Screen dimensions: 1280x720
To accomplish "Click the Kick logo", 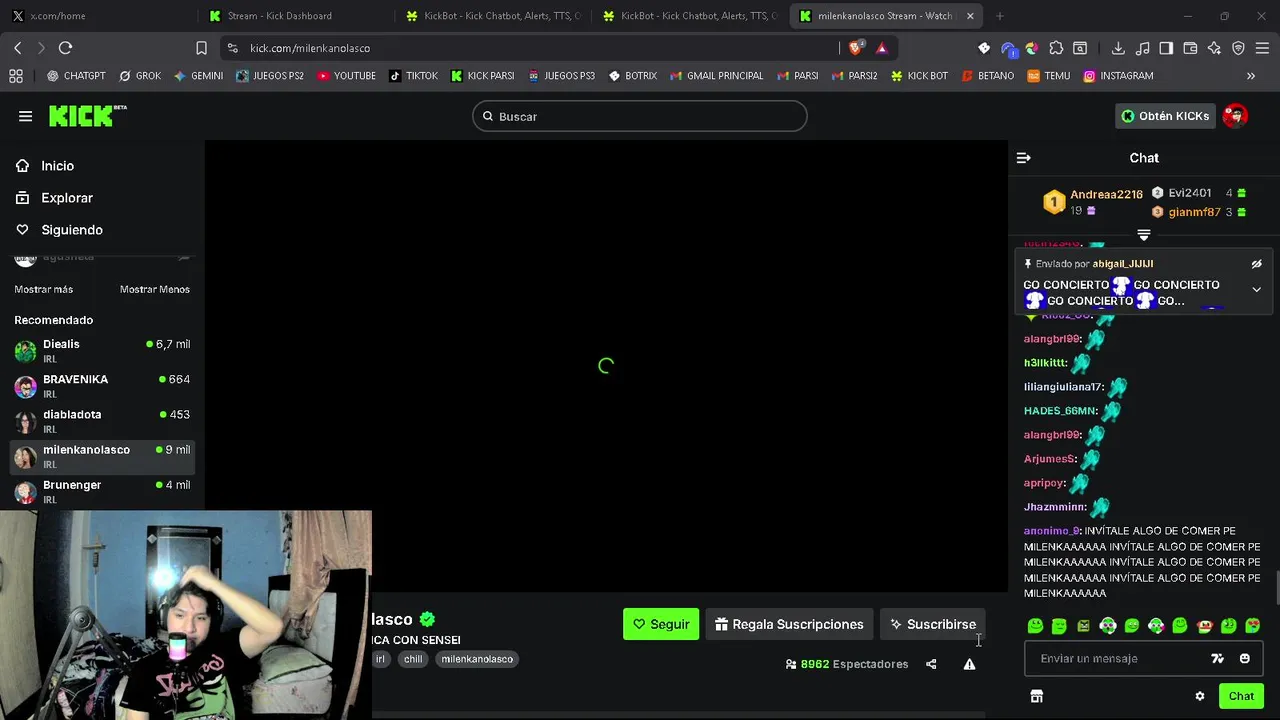I will click(x=88, y=116).
